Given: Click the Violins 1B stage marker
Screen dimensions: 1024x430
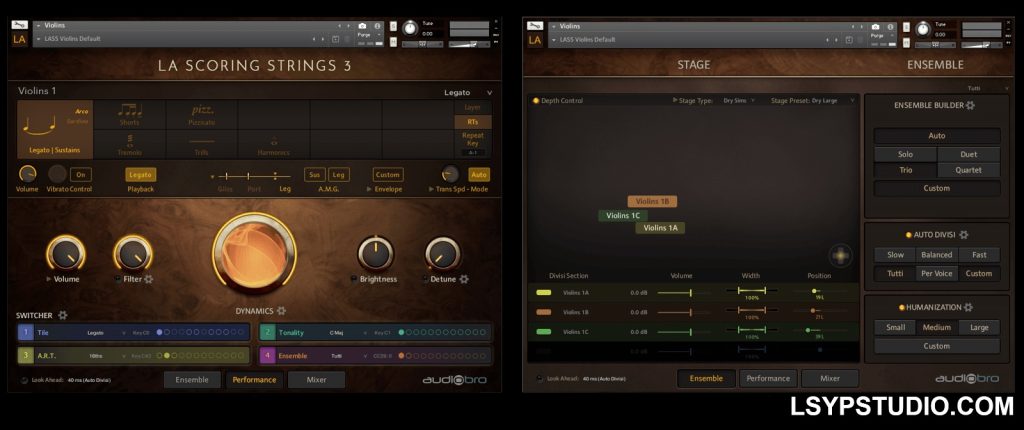Looking at the screenshot, I should point(652,202).
